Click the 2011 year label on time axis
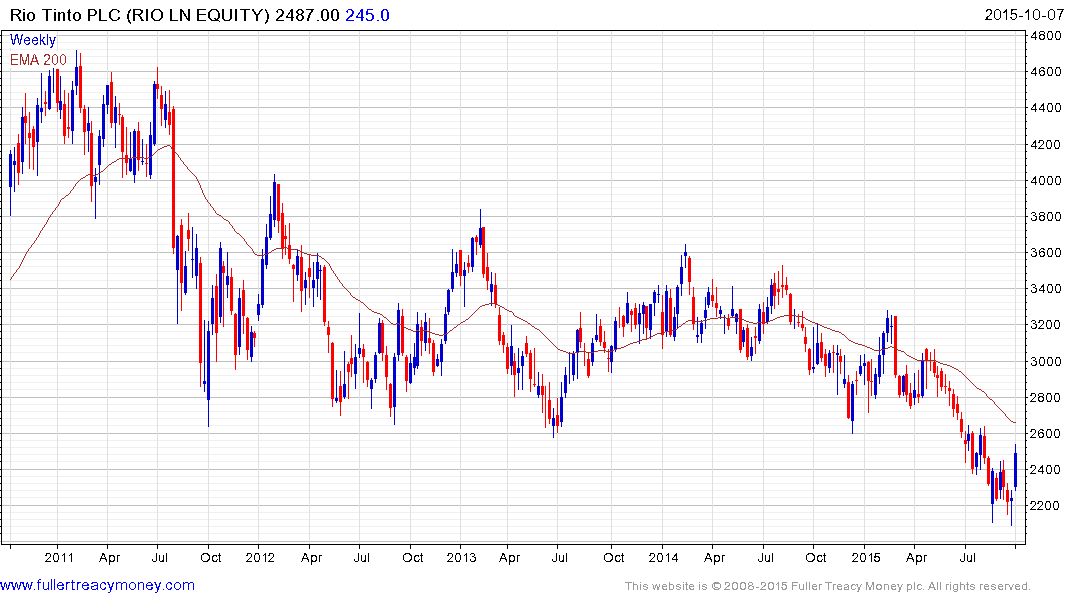1075x600 pixels. [59, 557]
